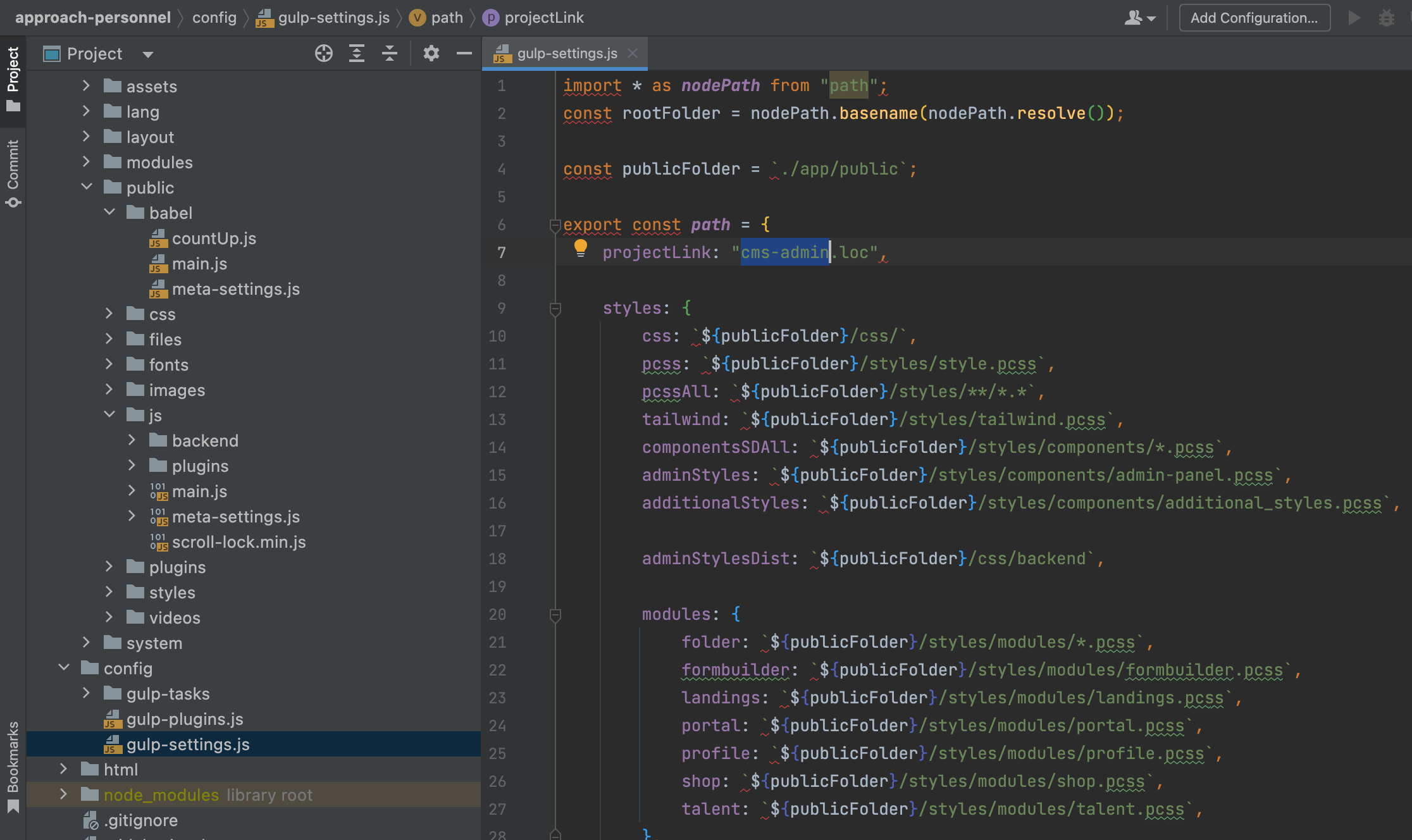The width and height of the screenshot is (1412, 840).
Task: Click the Debug bug icon
Action: click(1387, 18)
